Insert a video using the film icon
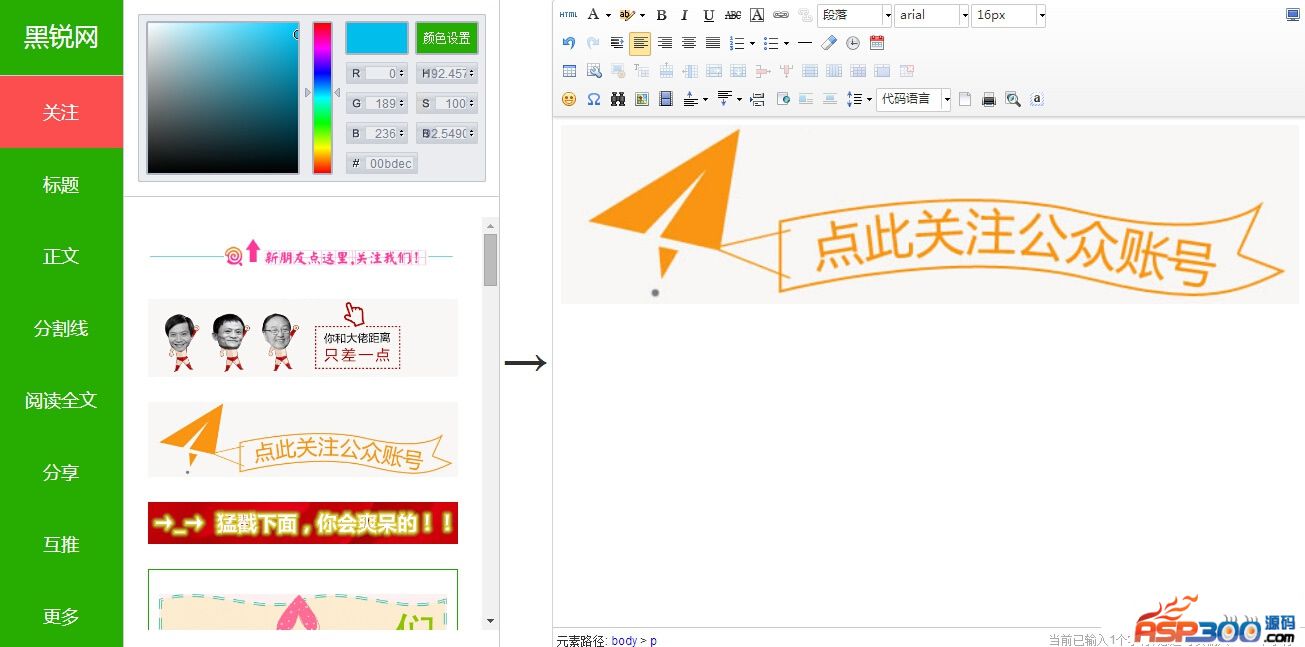The width and height of the screenshot is (1305, 647). click(666, 99)
